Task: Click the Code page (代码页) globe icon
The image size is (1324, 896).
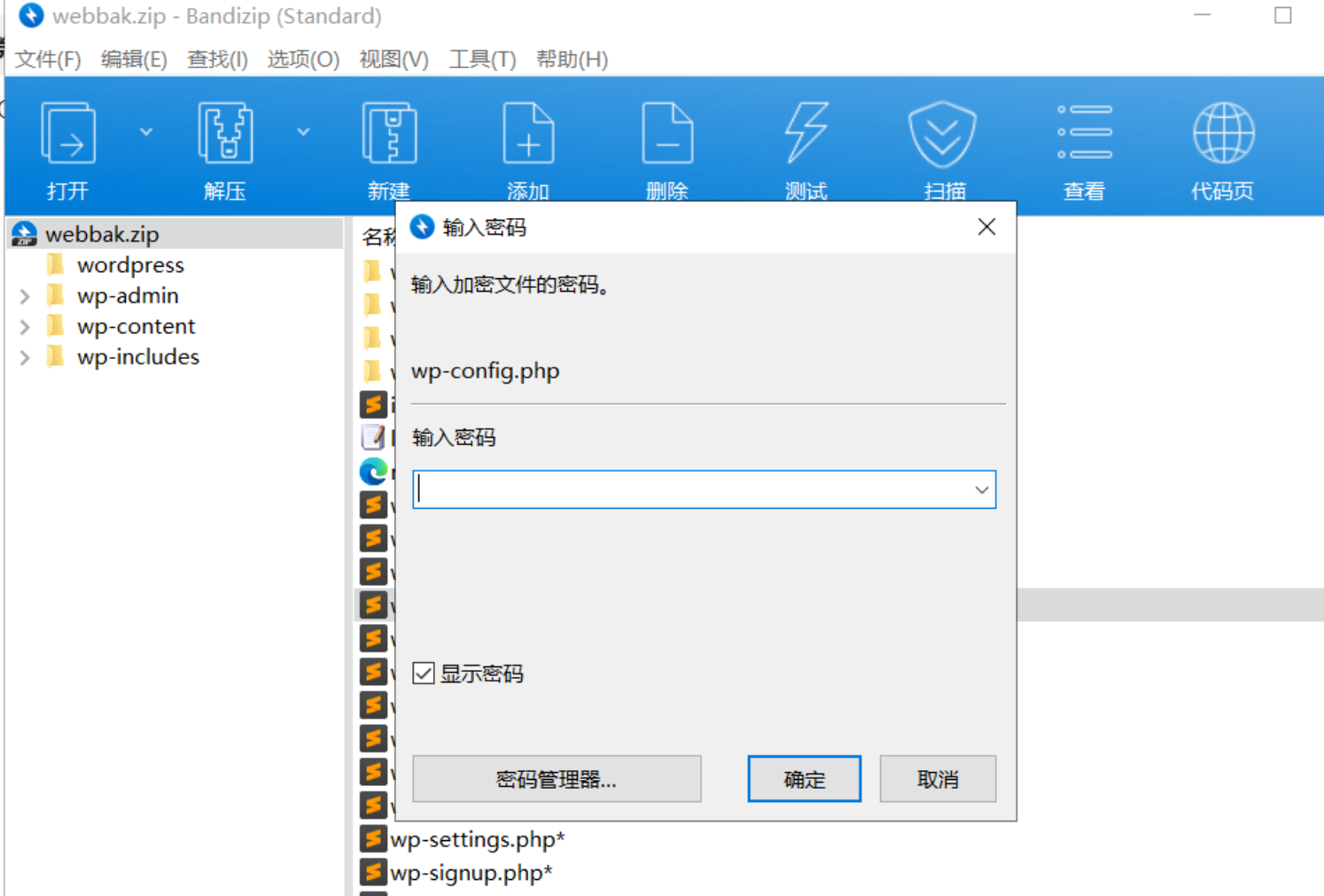Action: (1223, 134)
